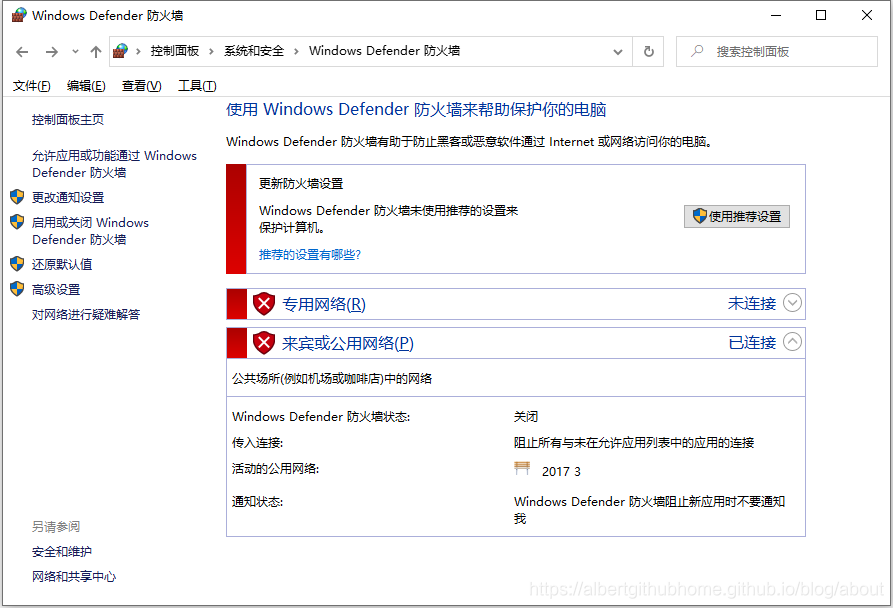Open the 编辑(E) menu

coord(86,86)
